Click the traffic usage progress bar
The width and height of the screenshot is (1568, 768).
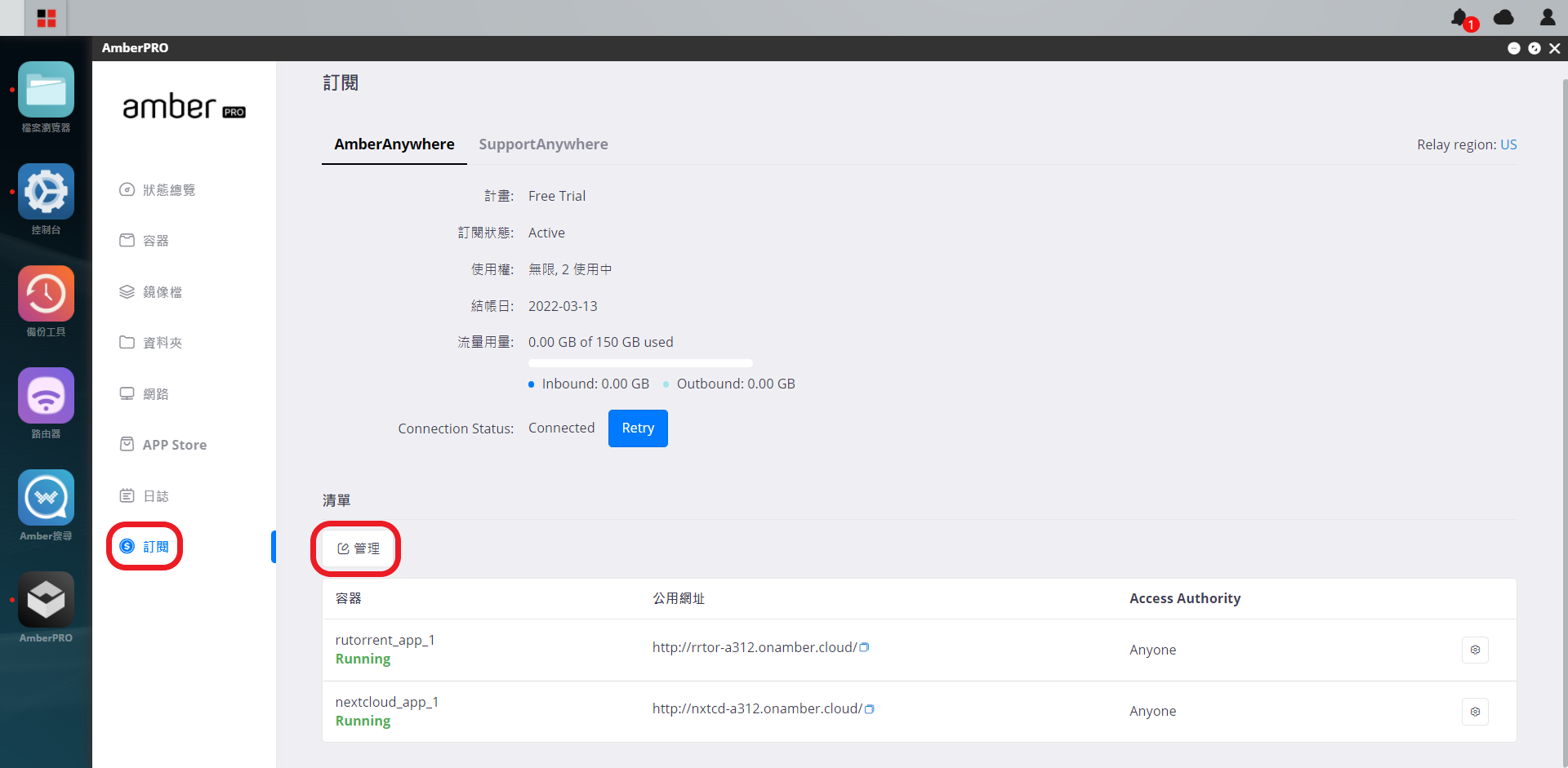pyautogui.click(x=640, y=363)
